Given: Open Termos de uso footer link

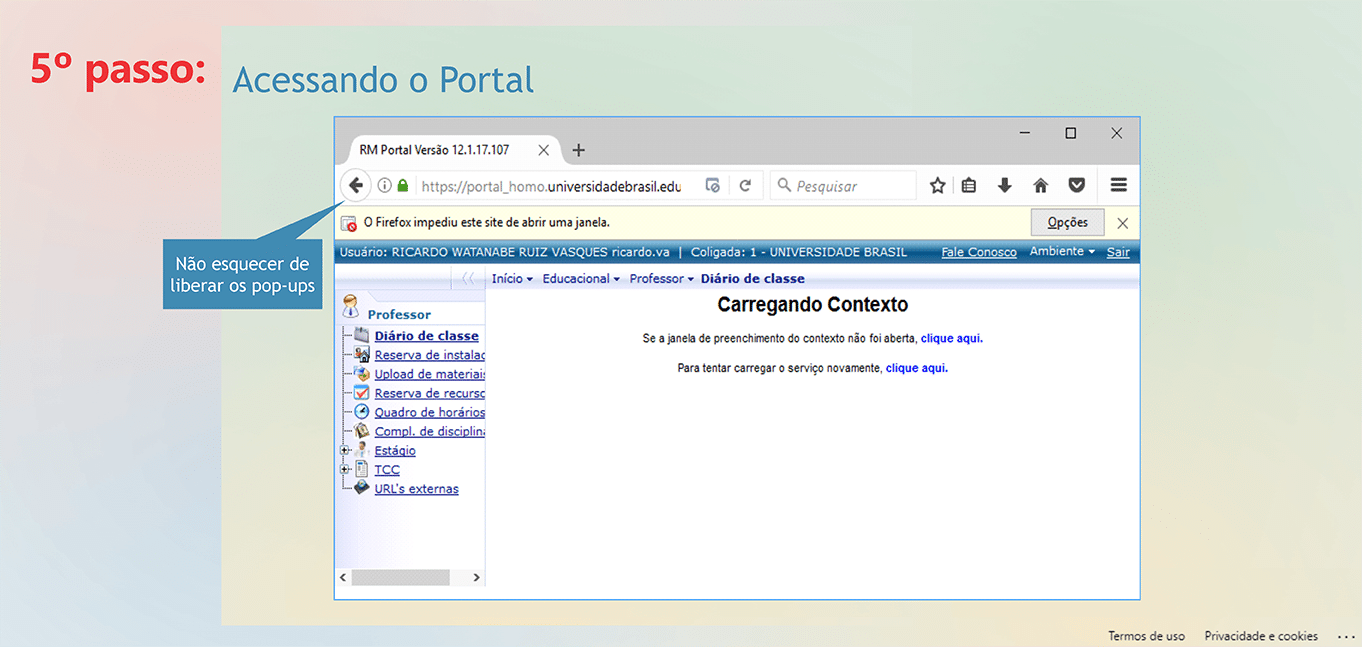Looking at the screenshot, I should (1146, 636).
